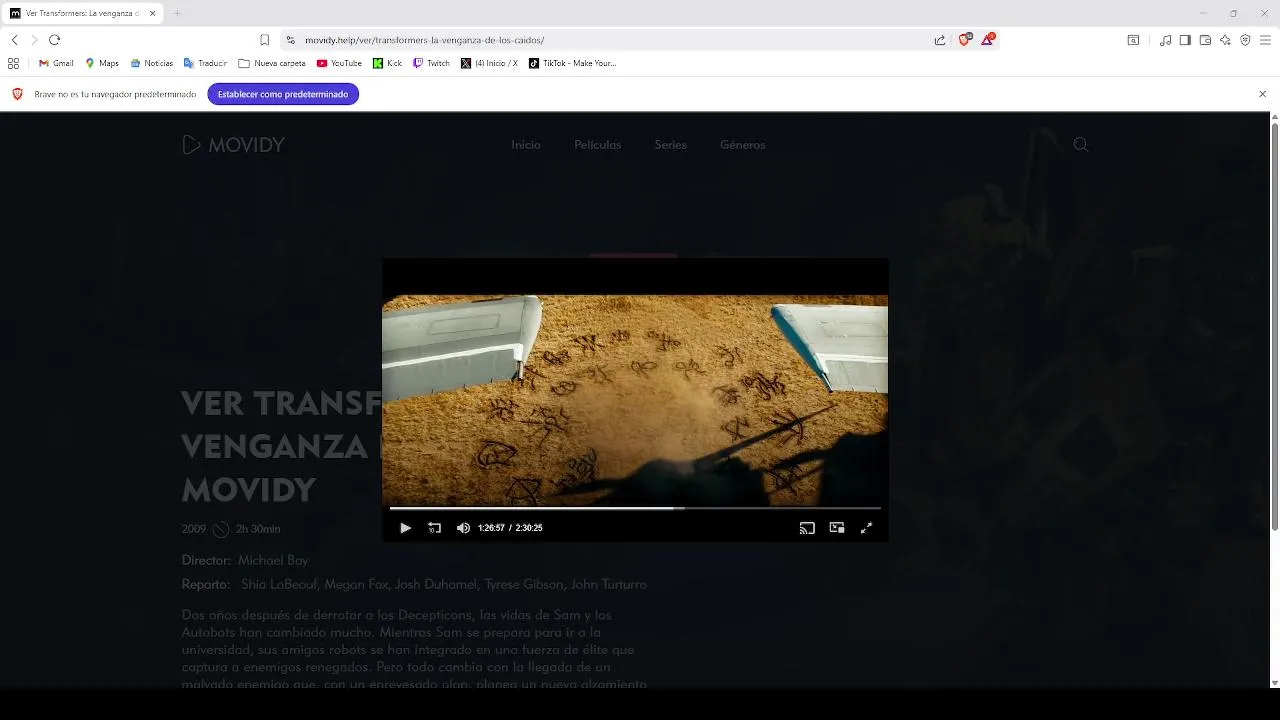Open Gmail bookmark

pyautogui.click(x=56, y=63)
